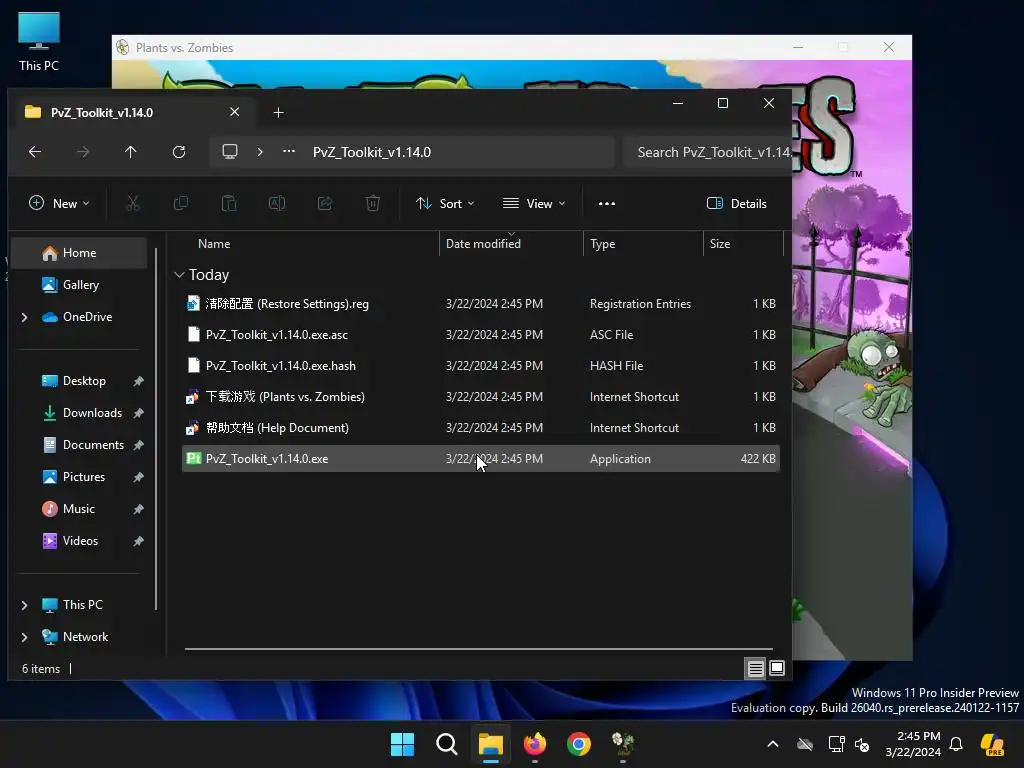Click the Paste clipboard icon
Image resolution: width=1024 pixels, height=768 pixels.
[229, 203]
